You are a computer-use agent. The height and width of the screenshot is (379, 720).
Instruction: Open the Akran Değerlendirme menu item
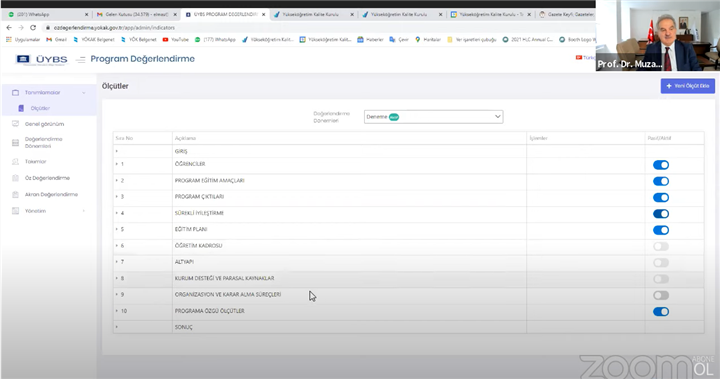(x=51, y=194)
